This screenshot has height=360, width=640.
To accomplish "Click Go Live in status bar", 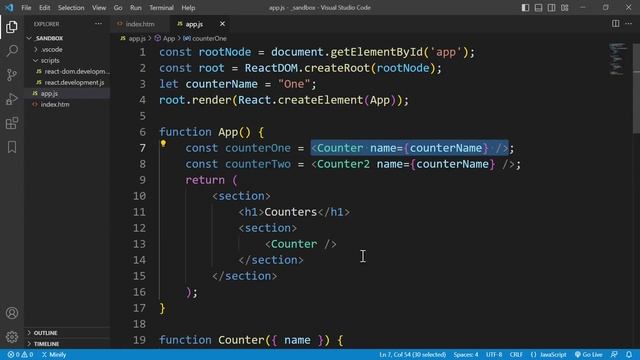I will (x=589, y=355).
